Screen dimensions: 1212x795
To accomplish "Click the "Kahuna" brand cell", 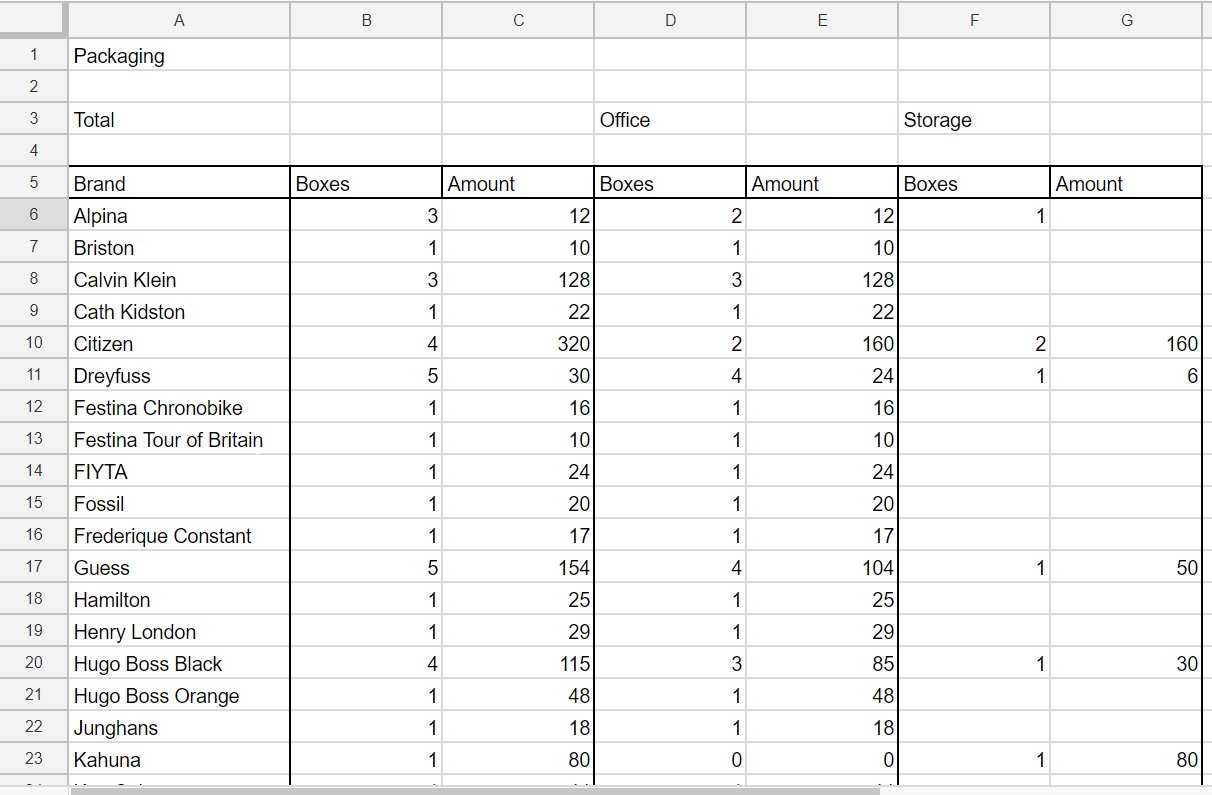I will (179, 760).
